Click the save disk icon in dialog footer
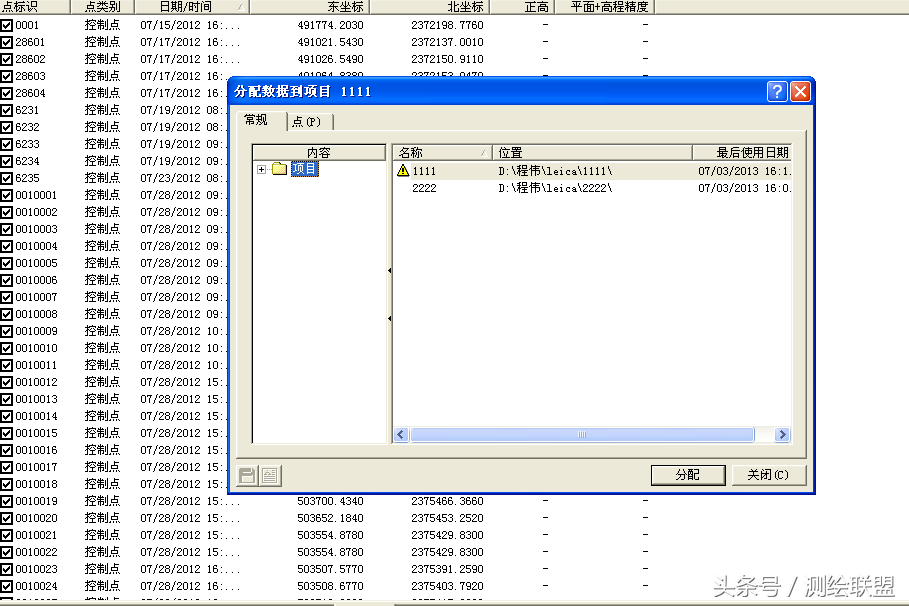Image resolution: width=909 pixels, height=606 pixels. click(247, 475)
